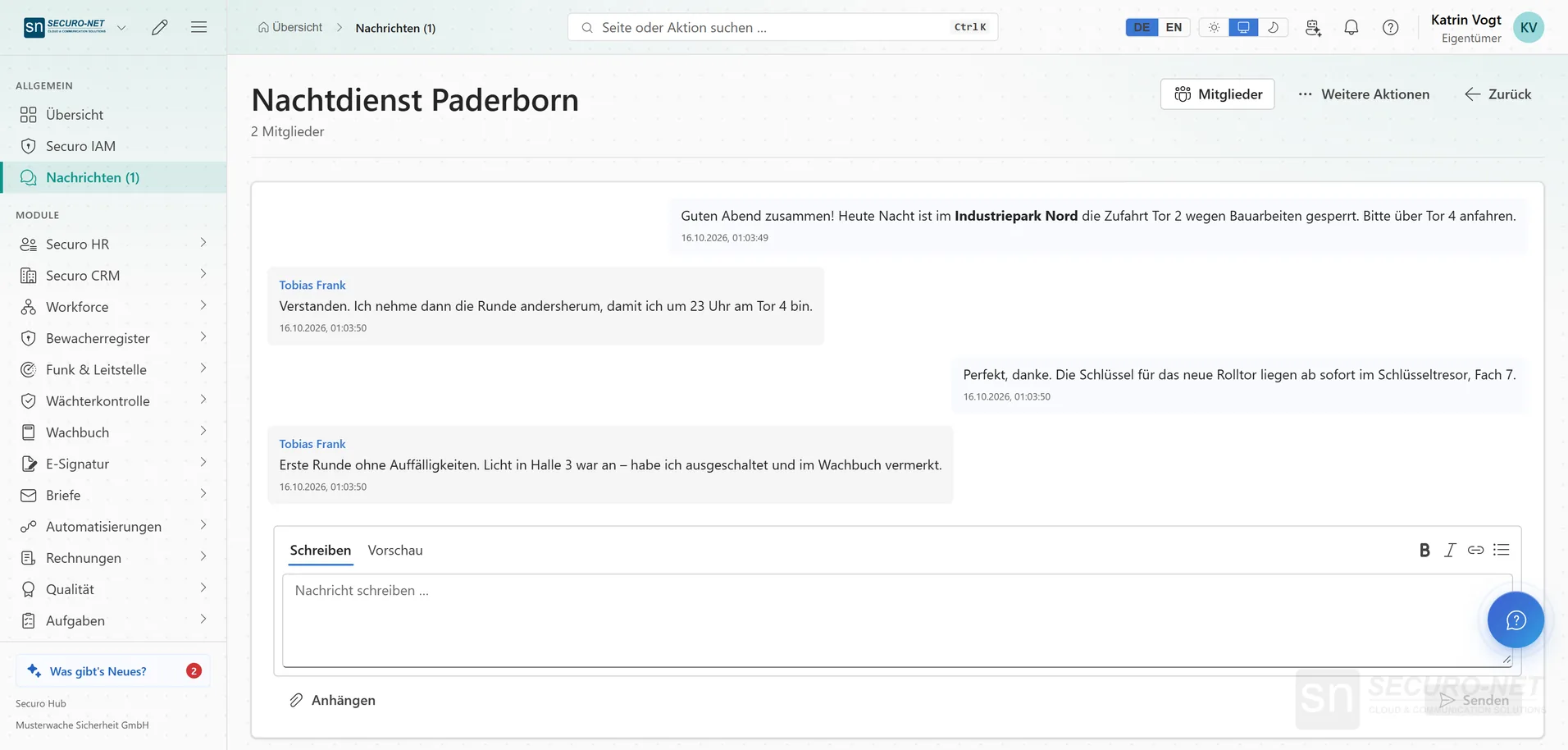
Task: Click the Übersicht breadcrumb link
Action: point(290,27)
